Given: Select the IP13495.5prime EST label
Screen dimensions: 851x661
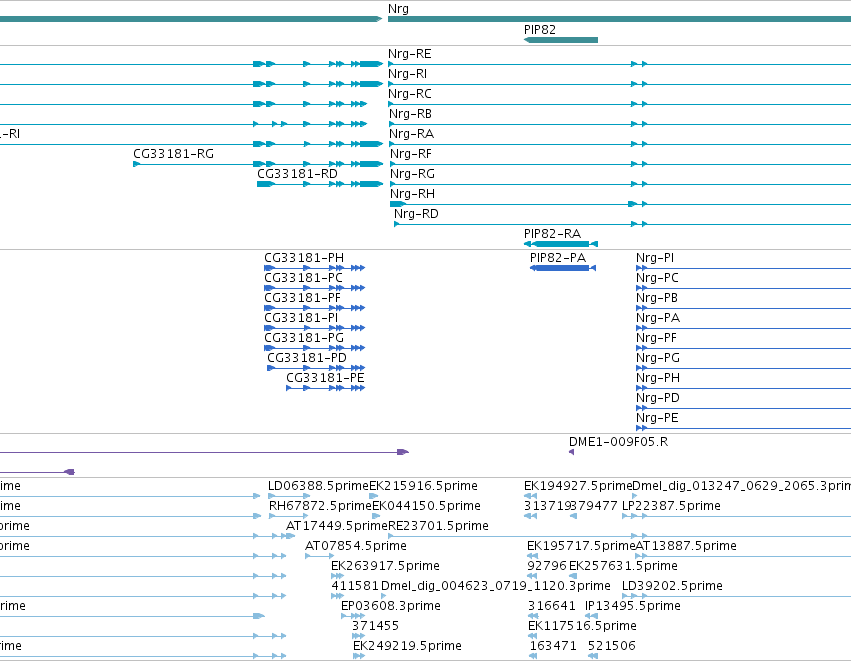Looking at the screenshot, I should pos(632,607).
